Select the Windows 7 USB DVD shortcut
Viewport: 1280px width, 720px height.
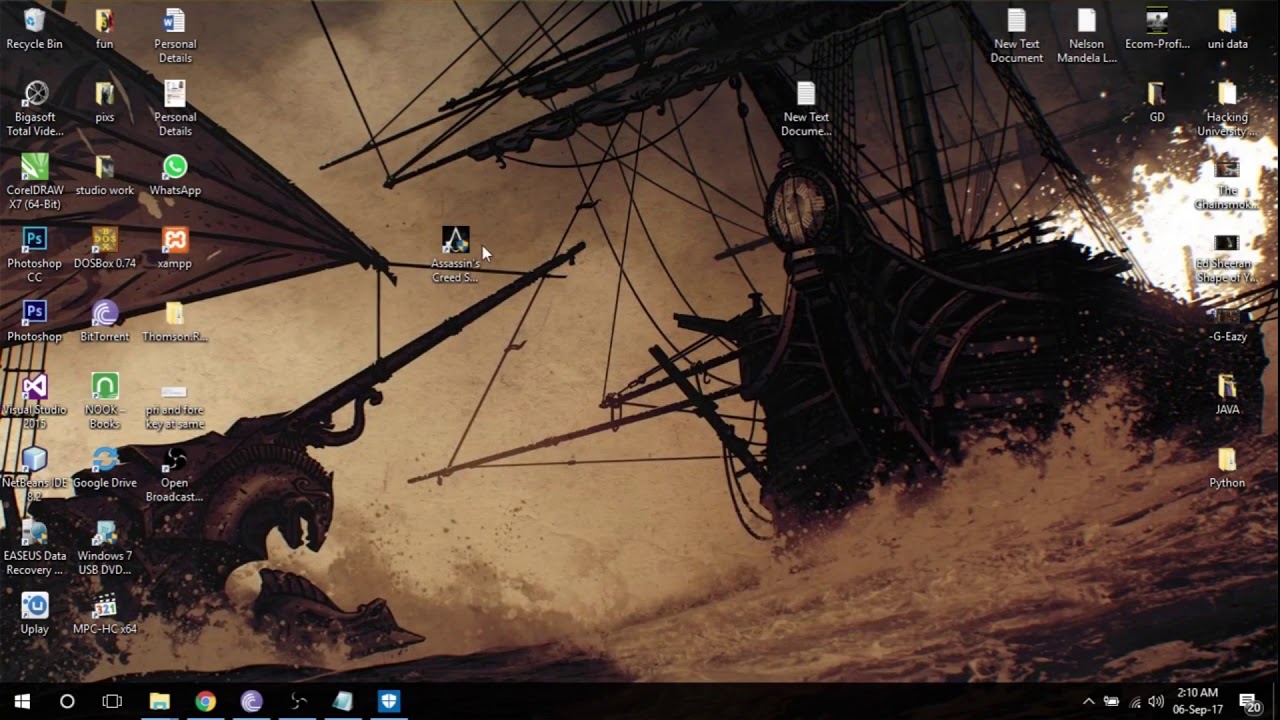tap(104, 547)
